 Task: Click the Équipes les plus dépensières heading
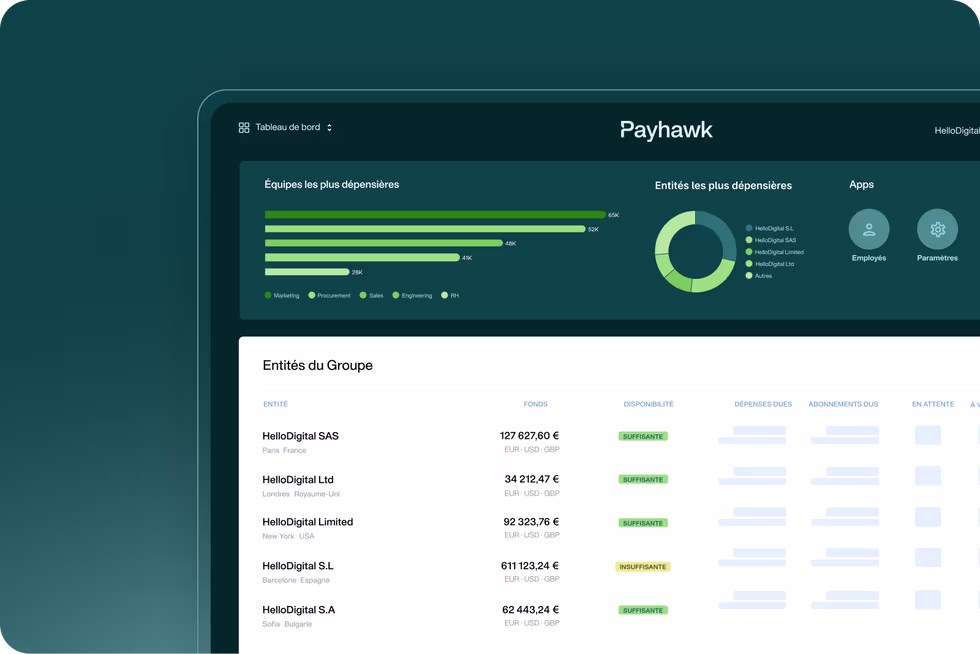click(x=331, y=184)
